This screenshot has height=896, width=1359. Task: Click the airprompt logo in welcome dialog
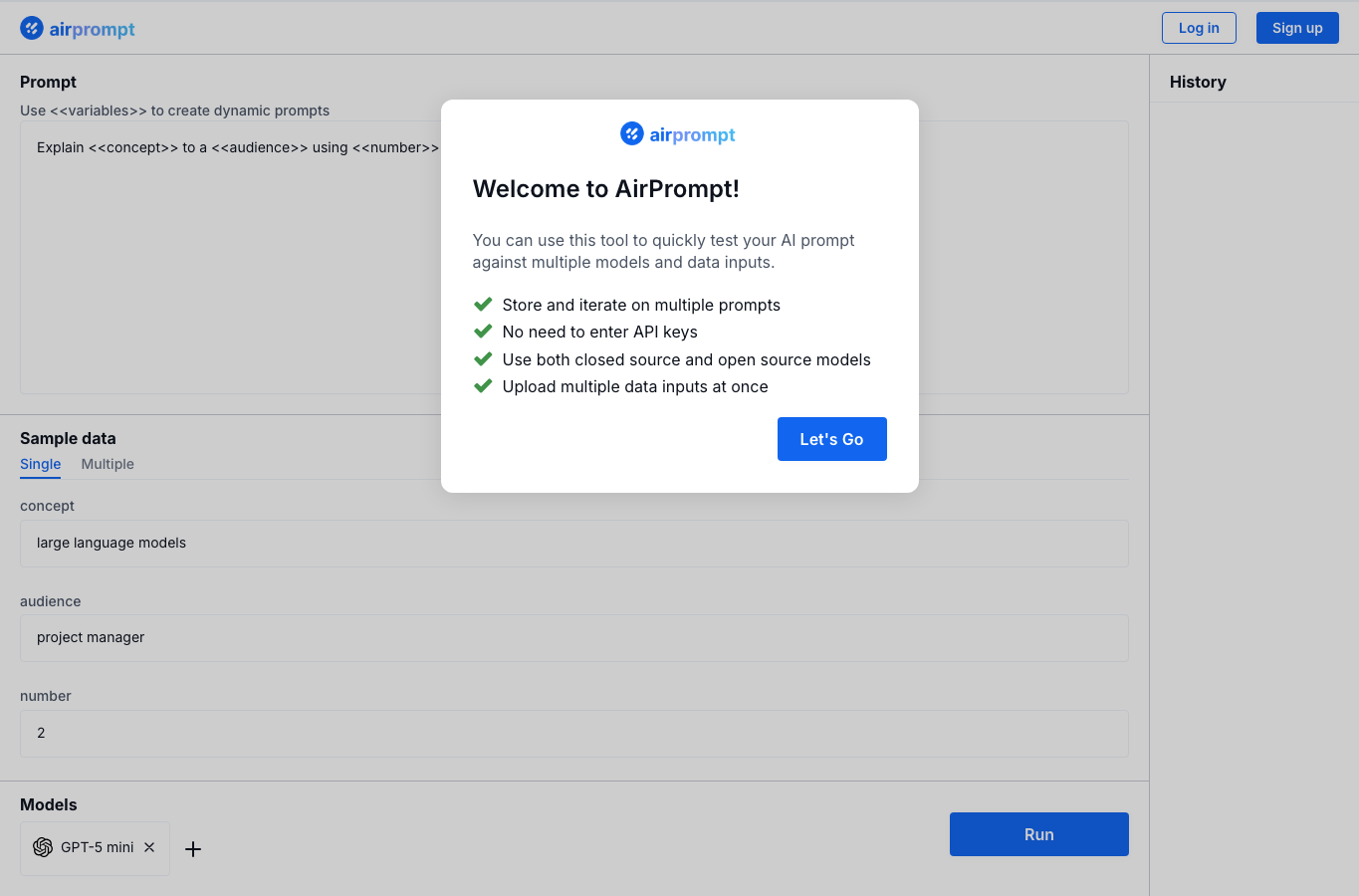coord(678,133)
